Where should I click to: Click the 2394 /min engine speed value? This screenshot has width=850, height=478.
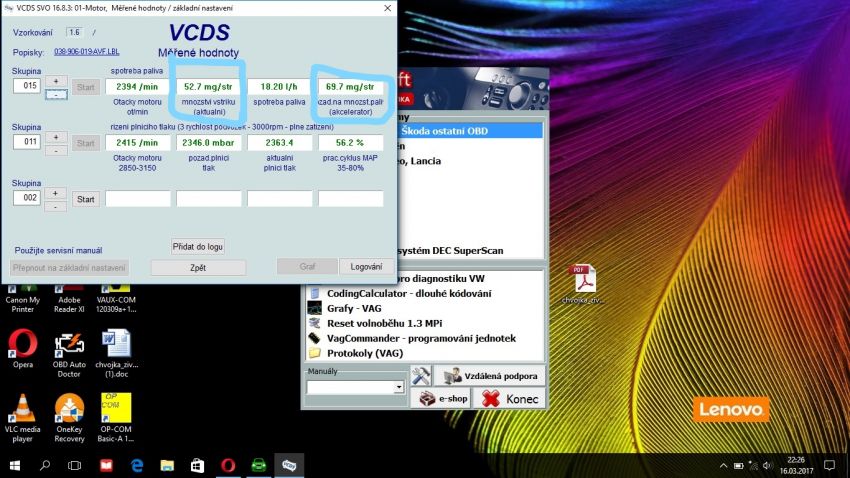(x=138, y=87)
